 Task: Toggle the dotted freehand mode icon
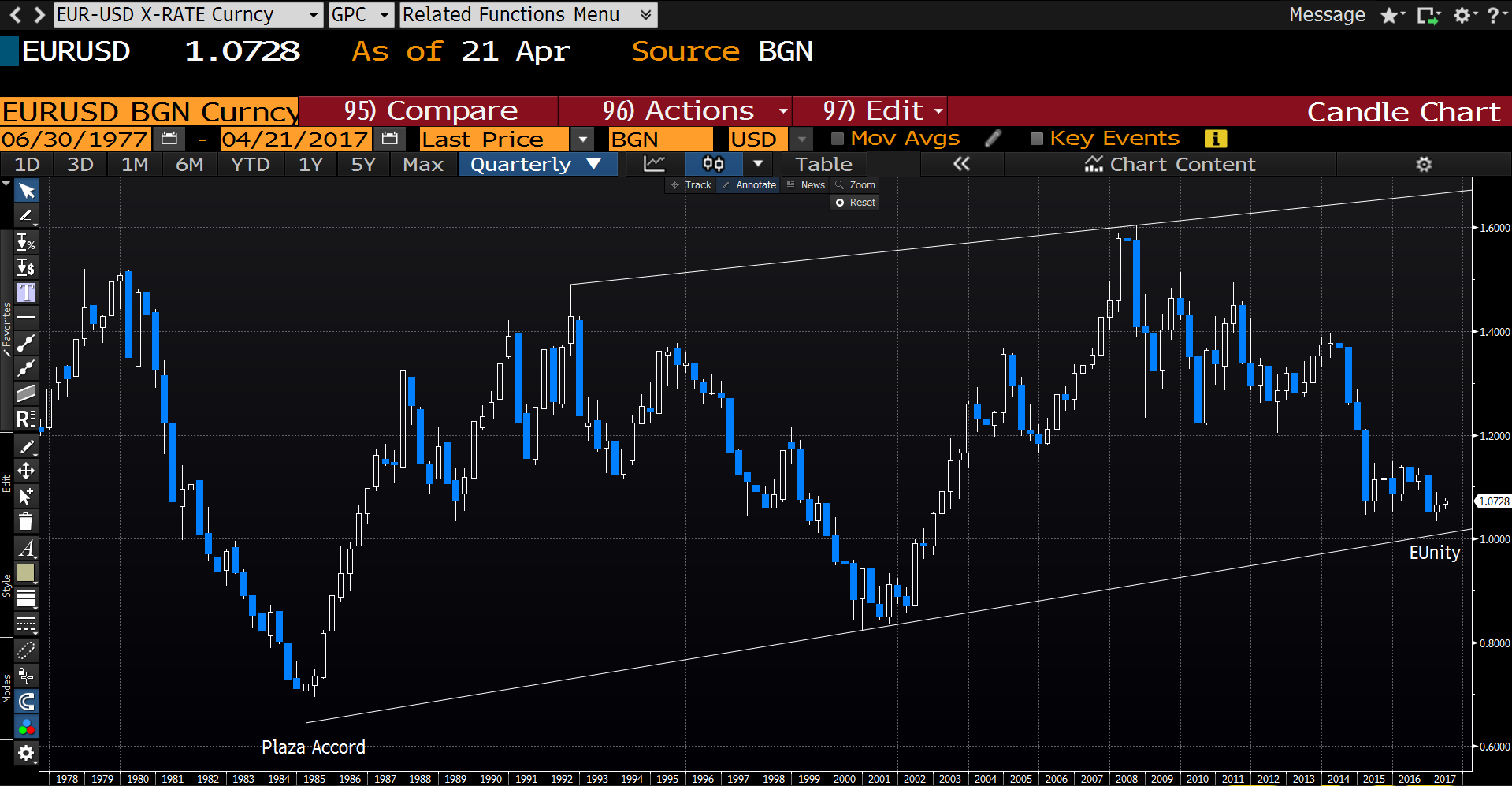pos(26,650)
